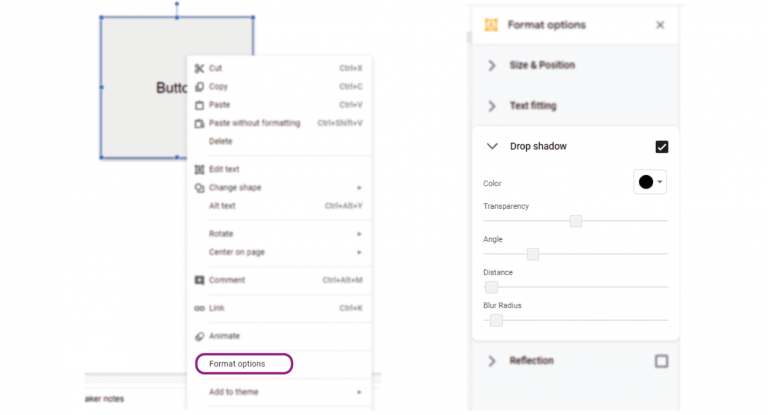
Task: Click the Ctrl+X shortcut text
Action: click(351, 68)
